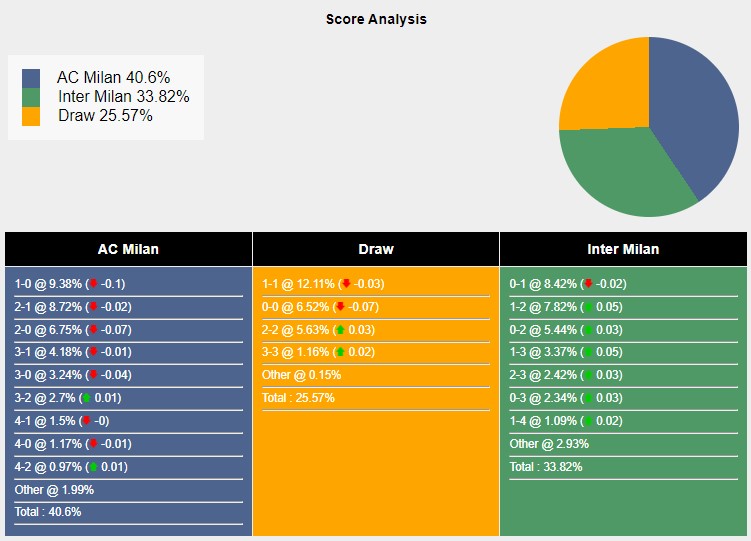Select the '3-2 @ 2.7%' score text
751x541 pixels.
[45, 398]
